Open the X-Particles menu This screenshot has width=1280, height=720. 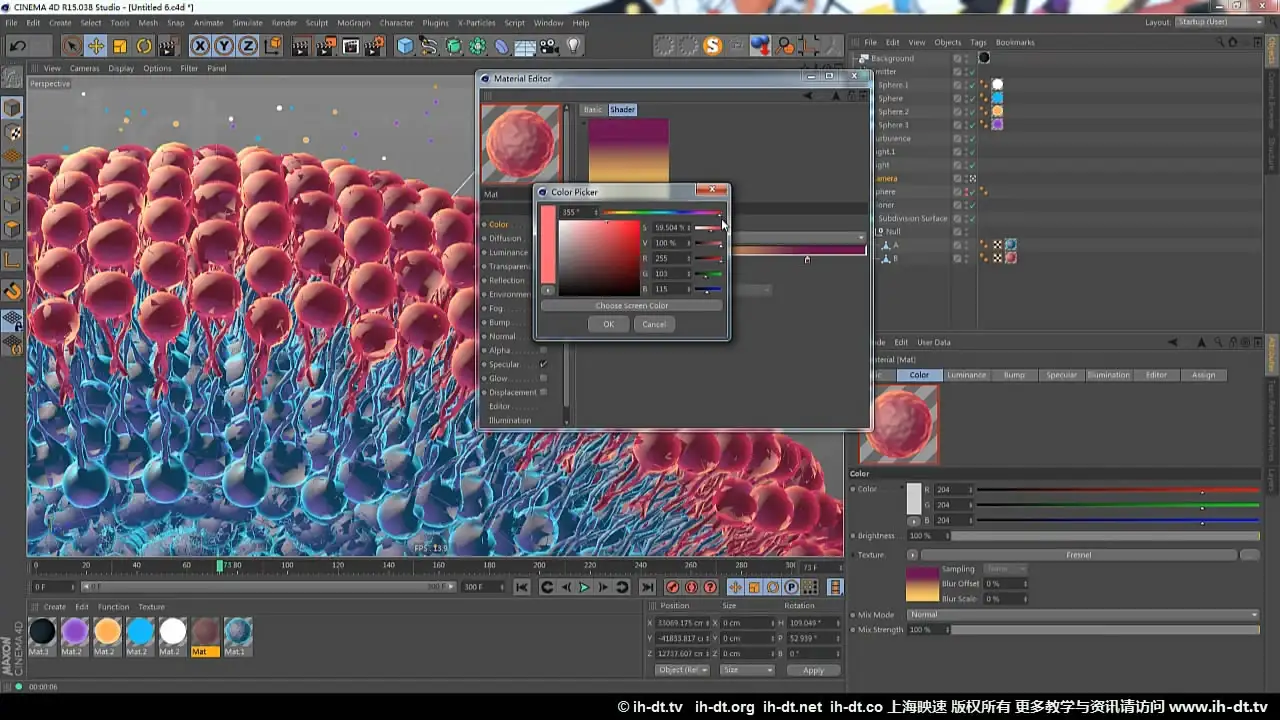[x=476, y=22]
